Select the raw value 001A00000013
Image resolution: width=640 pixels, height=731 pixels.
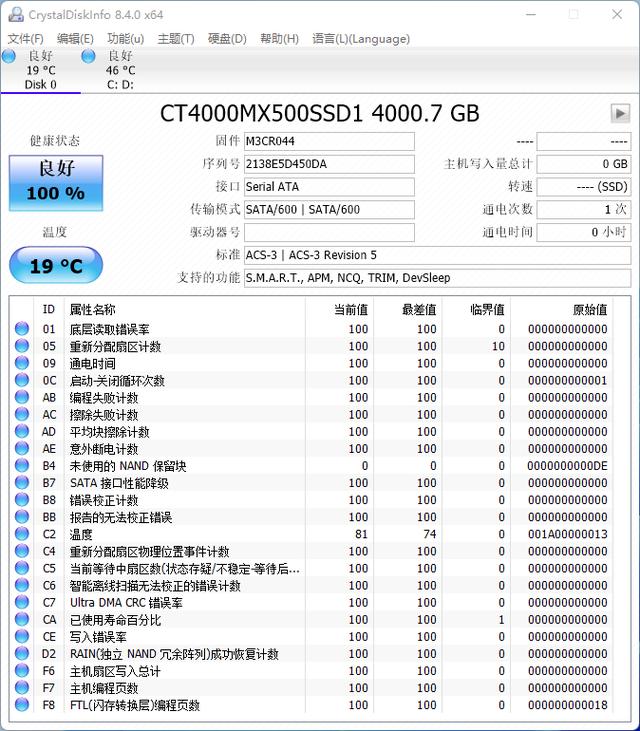click(567, 534)
